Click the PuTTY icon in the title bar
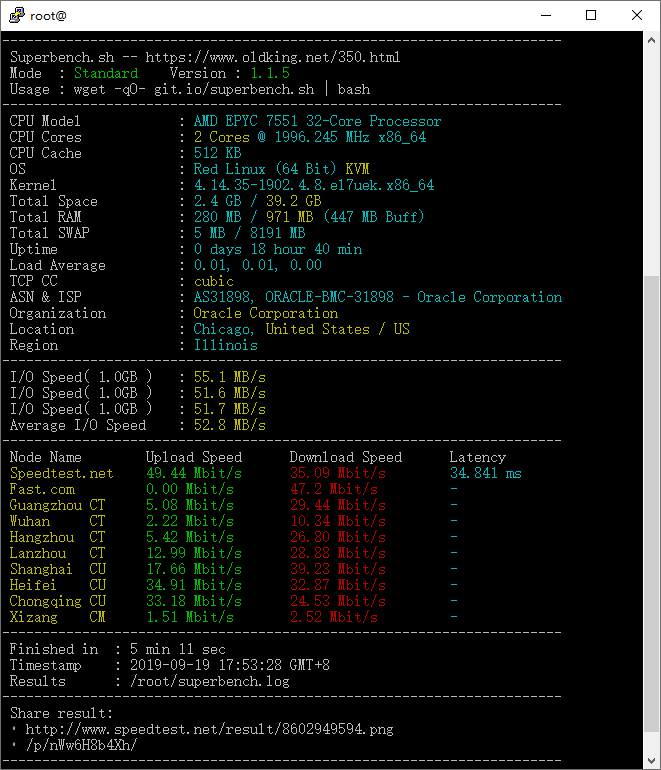This screenshot has width=661, height=770. pyautogui.click(x=15, y=15)
